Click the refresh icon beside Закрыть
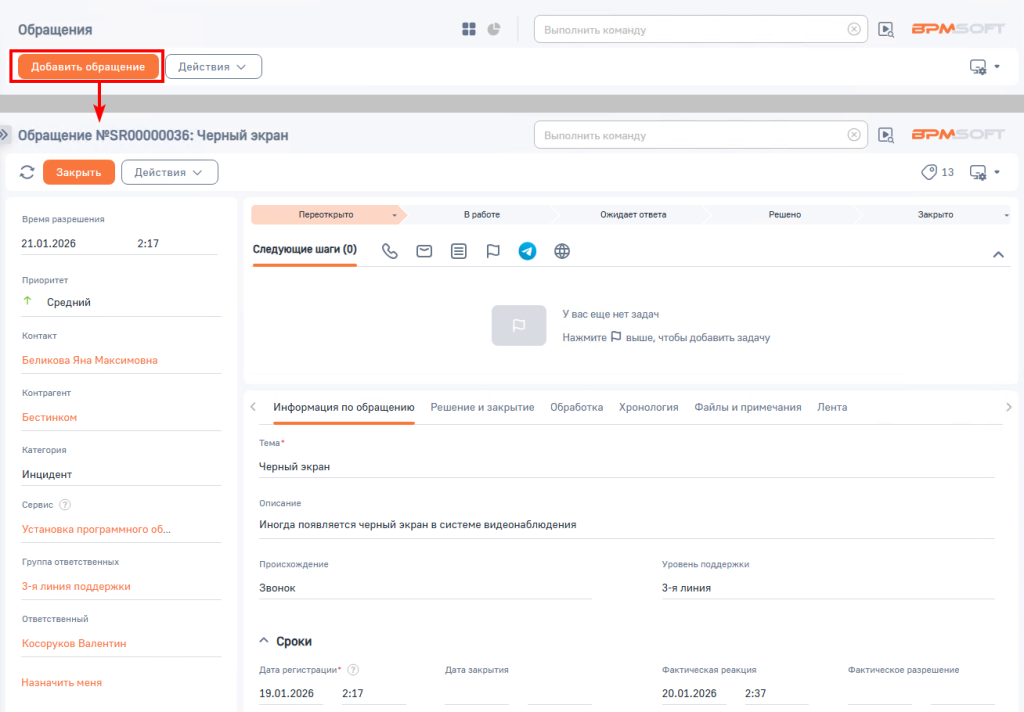 point(27,172)
